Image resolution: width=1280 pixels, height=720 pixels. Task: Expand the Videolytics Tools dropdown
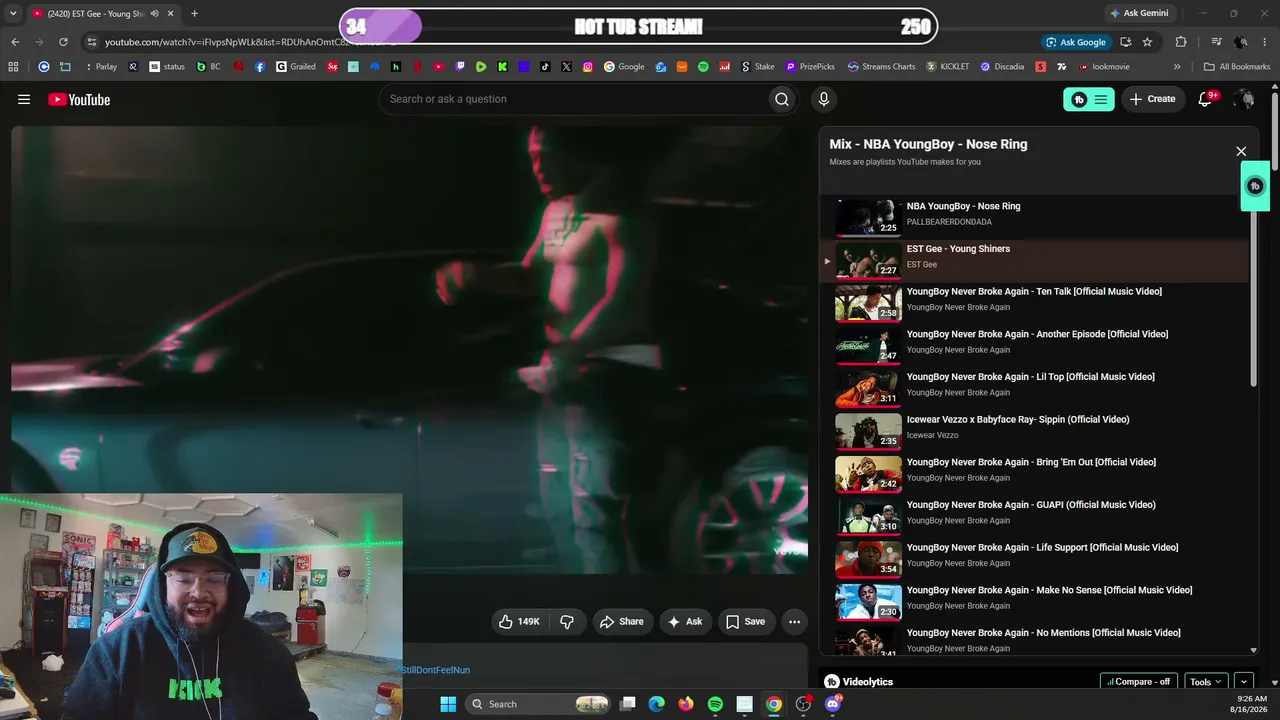[1206, 682]
